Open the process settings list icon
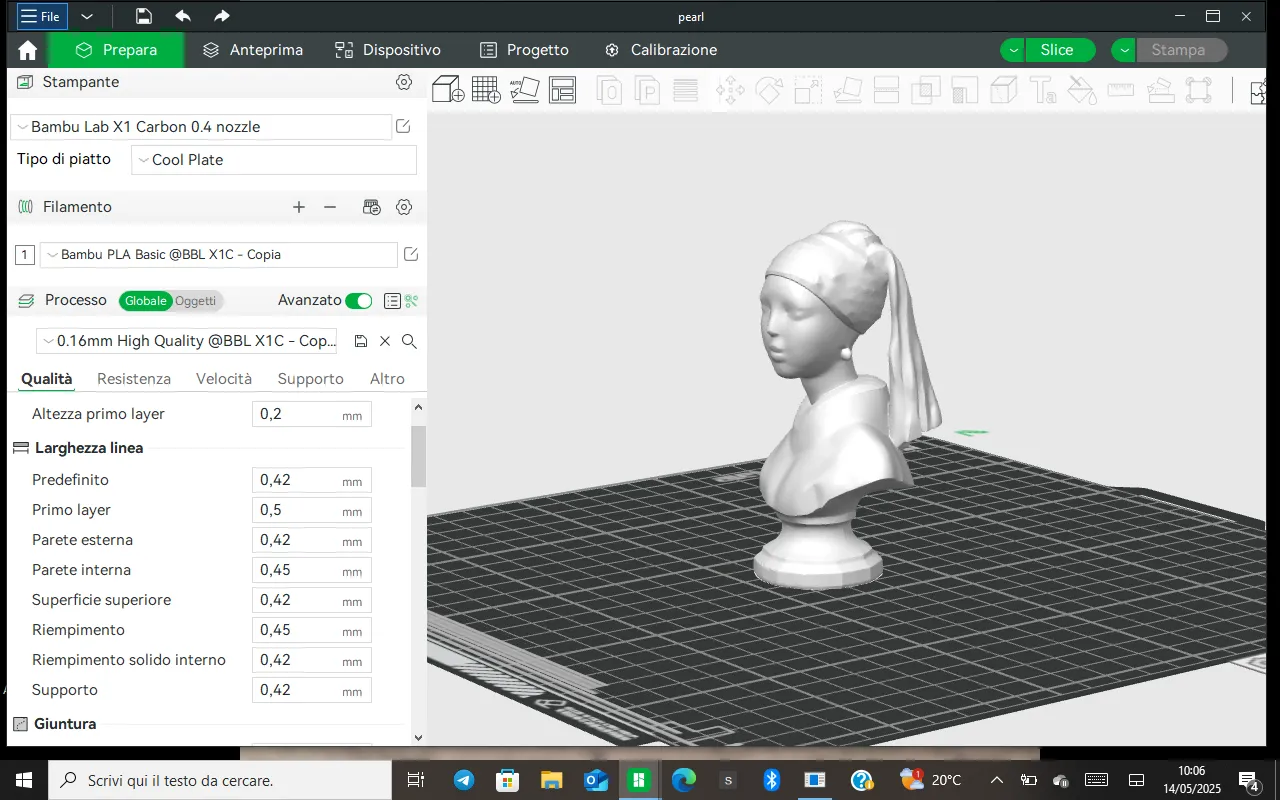The height and width of the screenshot is (800, 1280). 392,301
